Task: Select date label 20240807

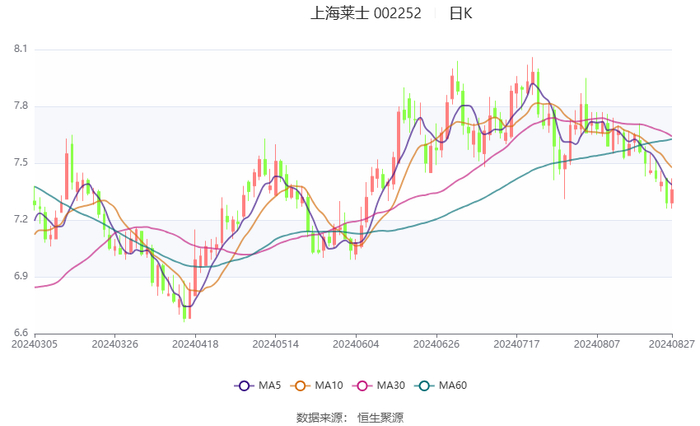Action: coord(597,344)
